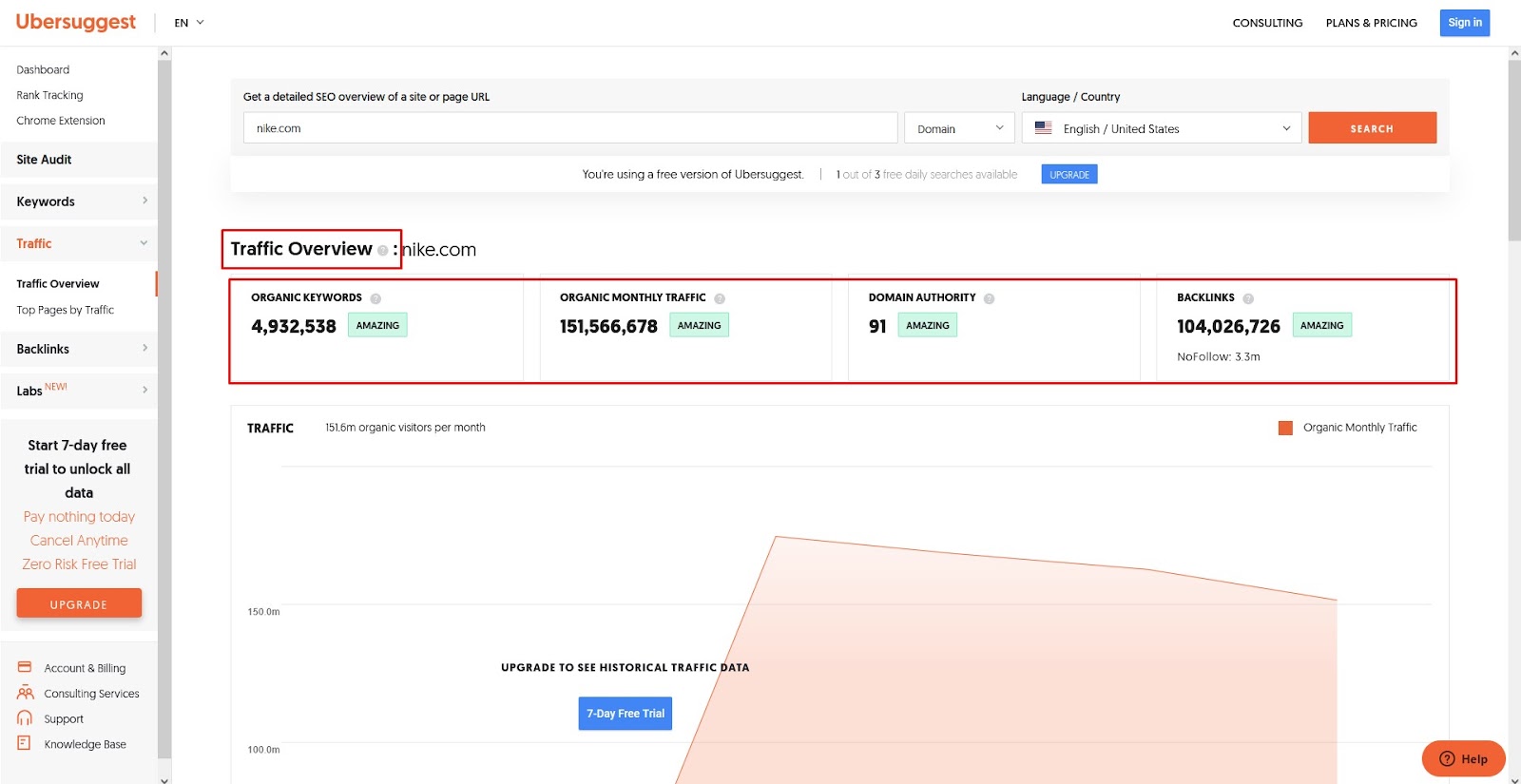1521x784 pixels.
Task: Click the Organic Monthly Traffic info icon
Action: 720,298
